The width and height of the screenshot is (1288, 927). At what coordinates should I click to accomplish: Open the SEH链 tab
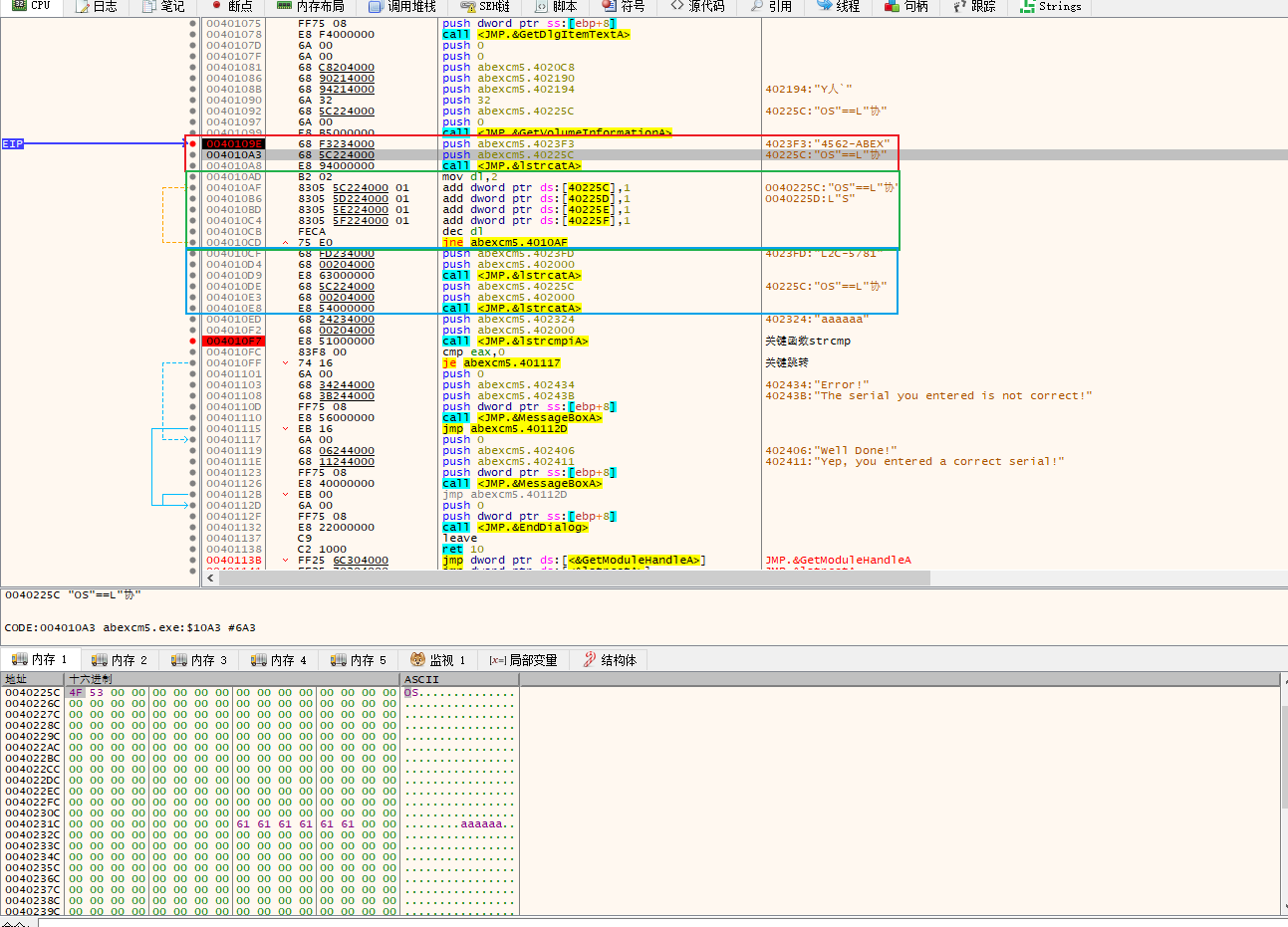tap(484, 6)
